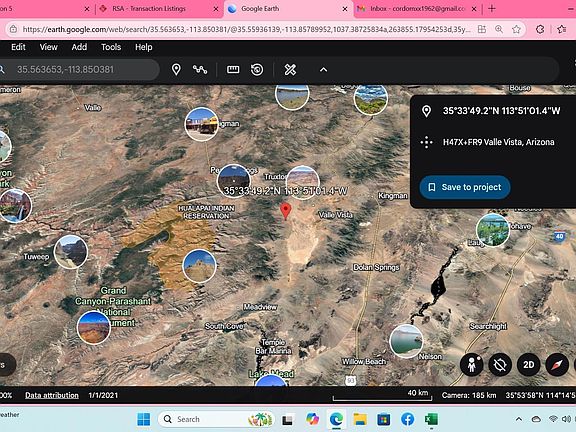Open Microsoft Edge on the taskbar
This screenshot has width=576, height=432.
(x=336, y=419)
